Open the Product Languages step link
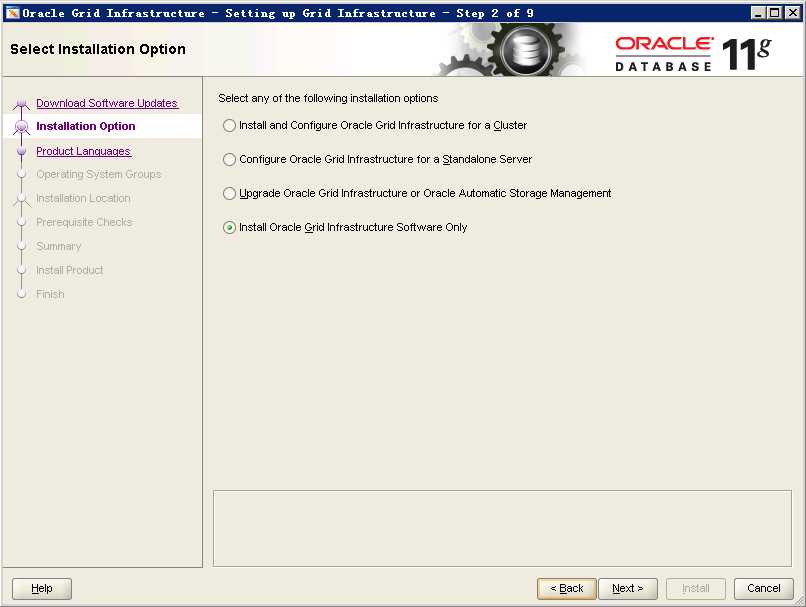The height and width of the screenshot is (607, 806). pyautogui.click(x=83, y=151)
